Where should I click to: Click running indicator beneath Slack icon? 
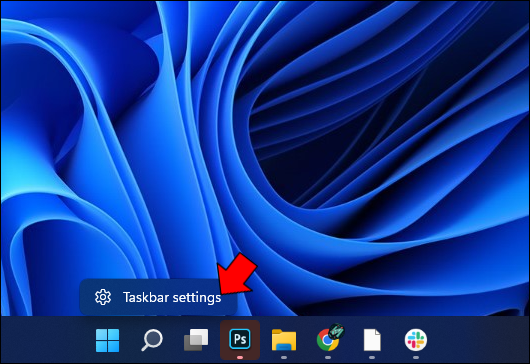tap(416, 357)
